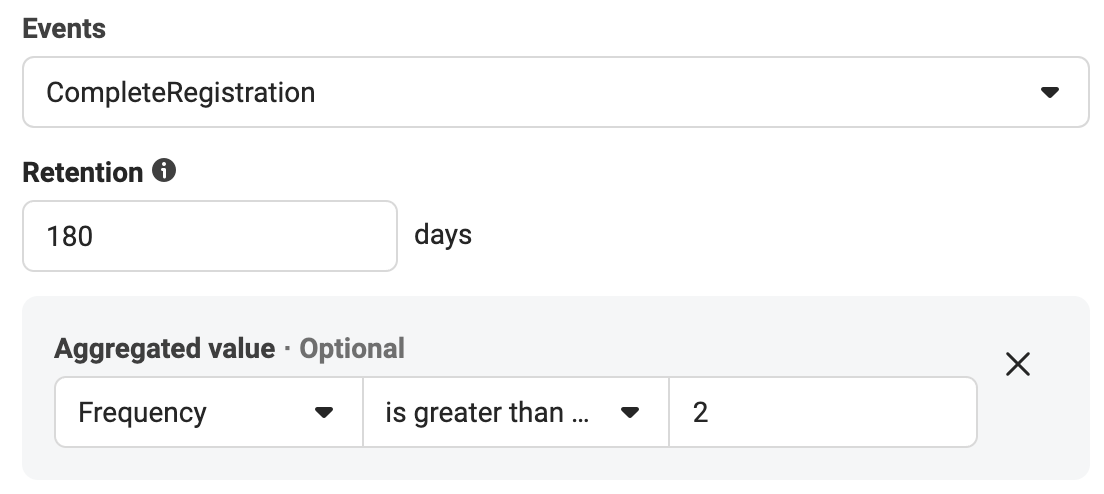The height and width of the screenshot is (494, 1104).
Task: Open the CompleteRegistration events dropdown
Action: (556, 92)
